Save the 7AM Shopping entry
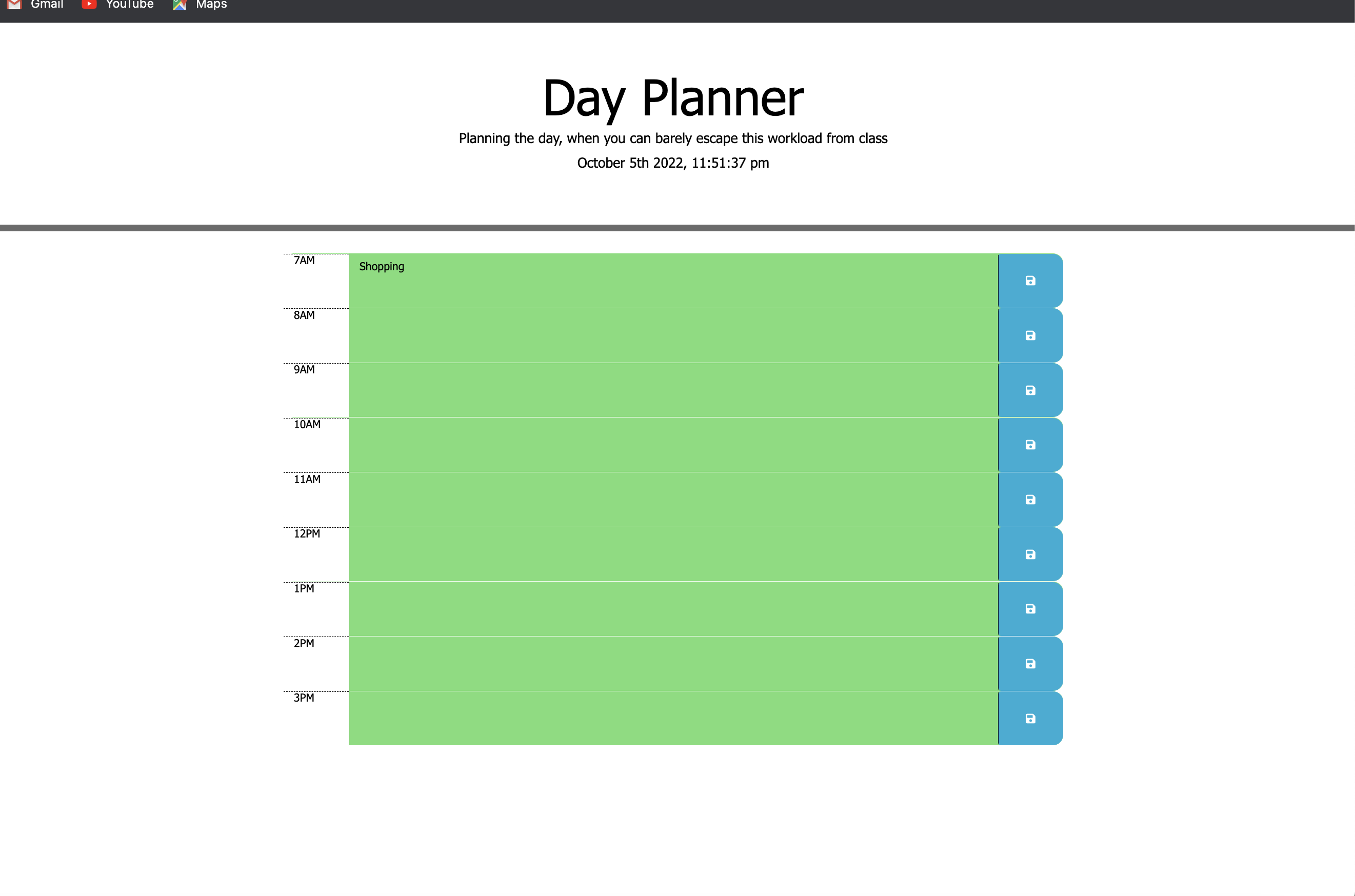The image size is (1355, 896). pyautogui.click(x=1030, y=280)
